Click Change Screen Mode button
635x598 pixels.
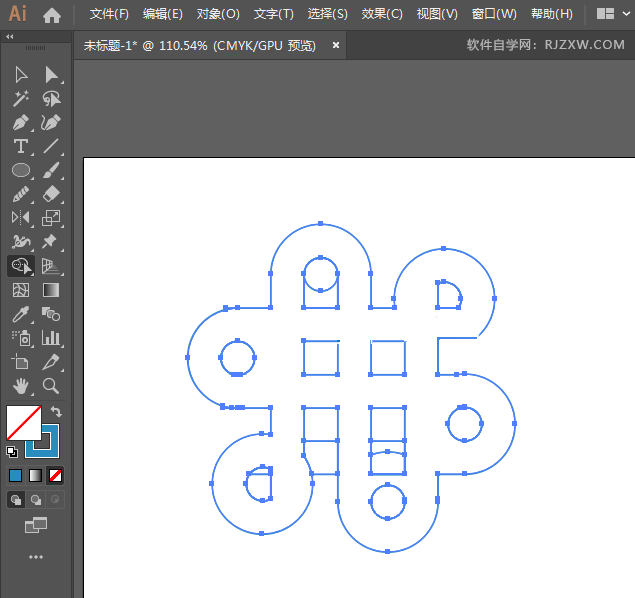pos(36,525)
